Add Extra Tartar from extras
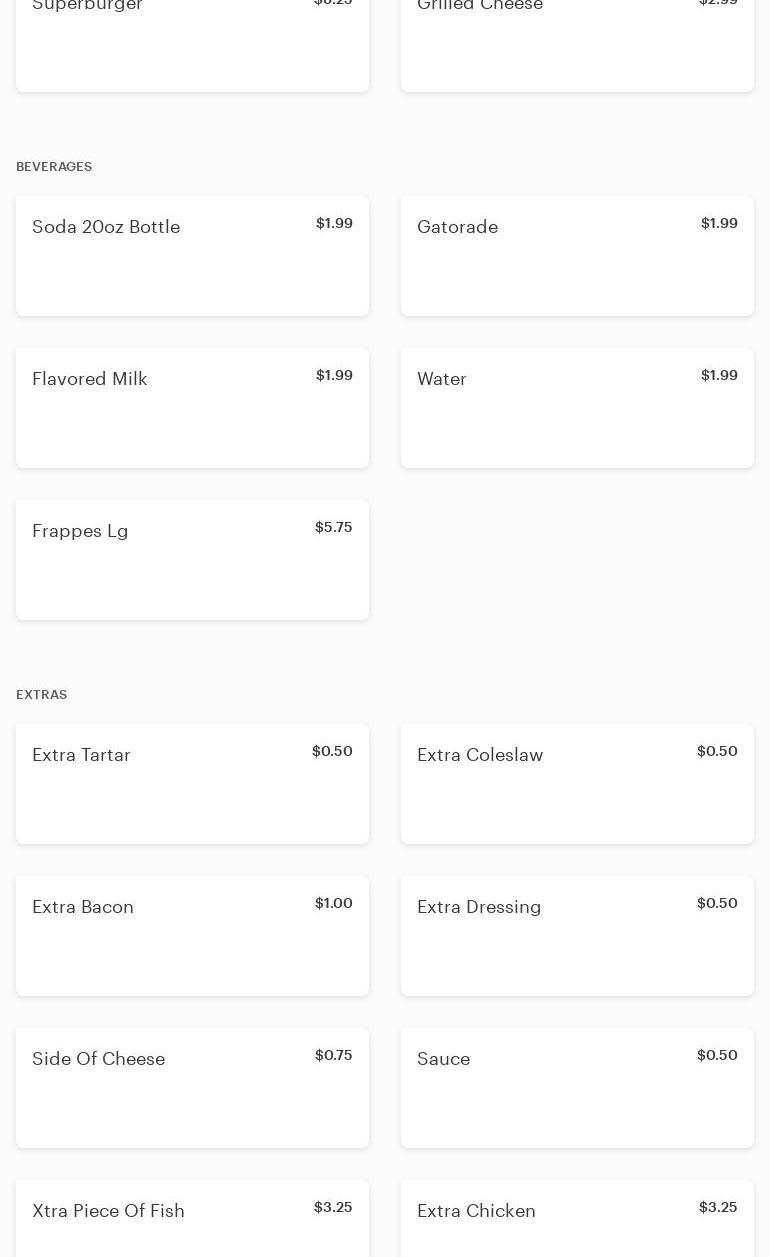 coord(192,784)
